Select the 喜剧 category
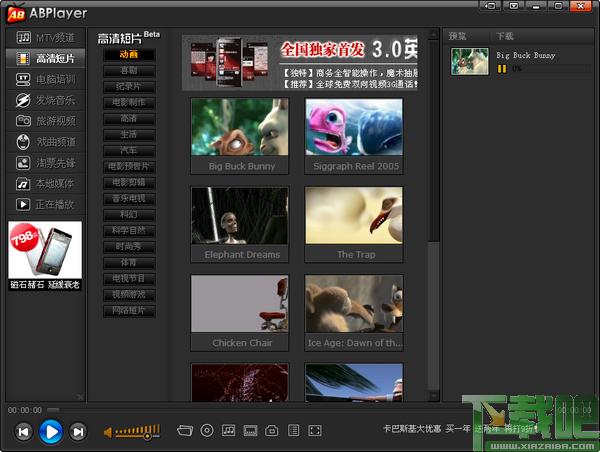This screenshot has width=600, height=452. 129,70
